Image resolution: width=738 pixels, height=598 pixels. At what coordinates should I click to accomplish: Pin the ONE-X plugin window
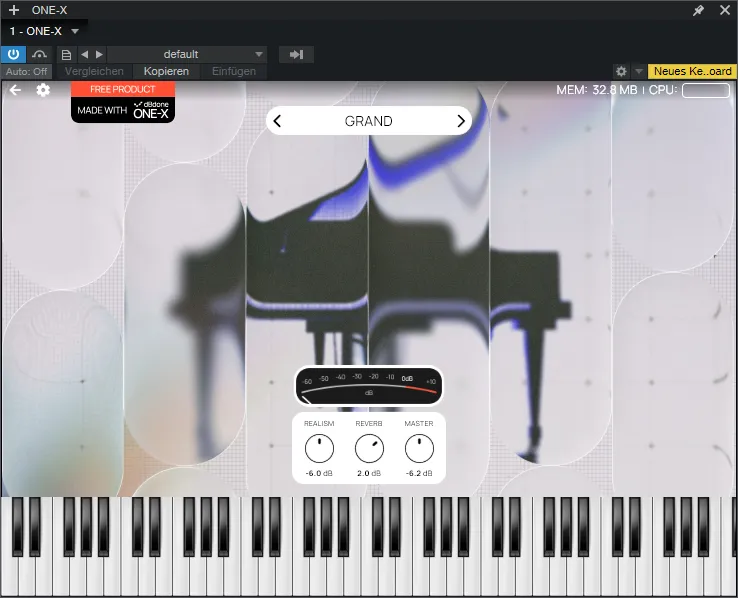pos(698,10)
